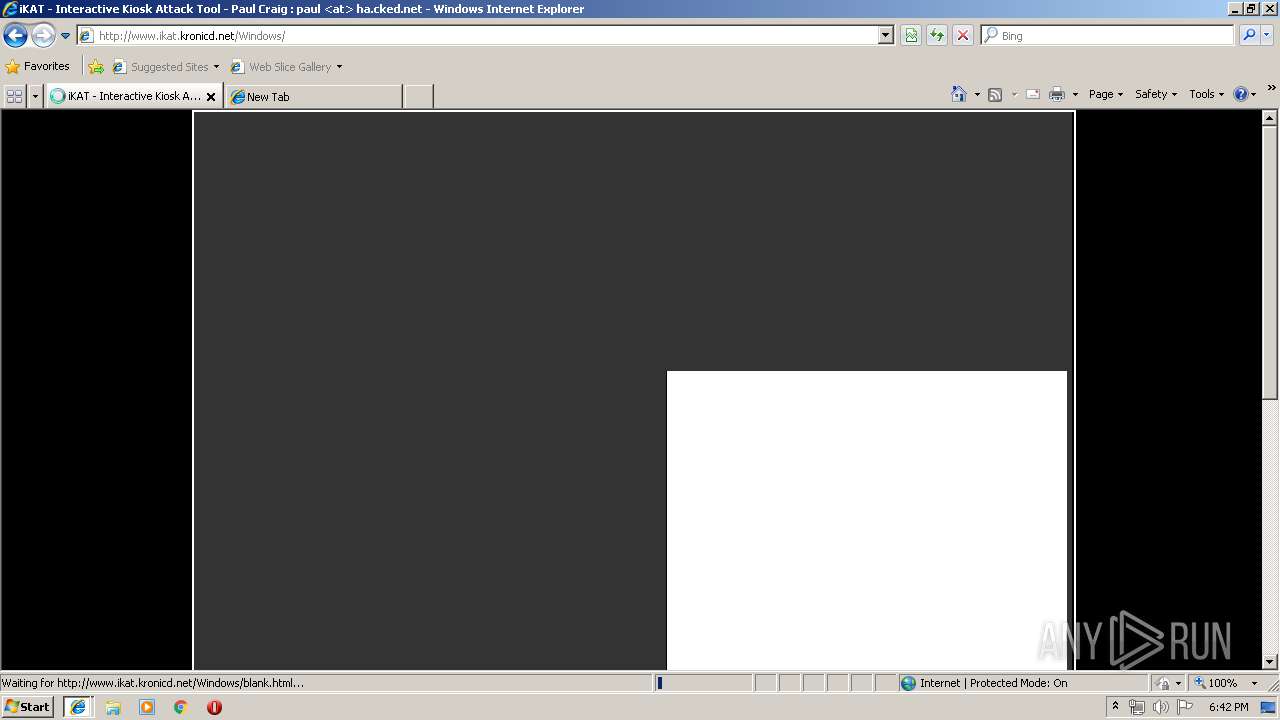Image resolution: width=1280 pixels, height=720 pixels.
Task: Expand the tab list dropdown arrow
Action: click(35, 96)
